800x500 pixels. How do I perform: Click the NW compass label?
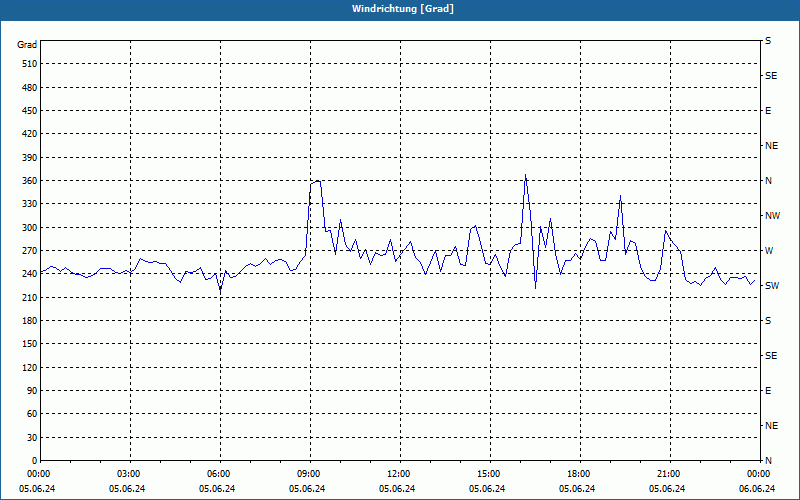point(772,216)
